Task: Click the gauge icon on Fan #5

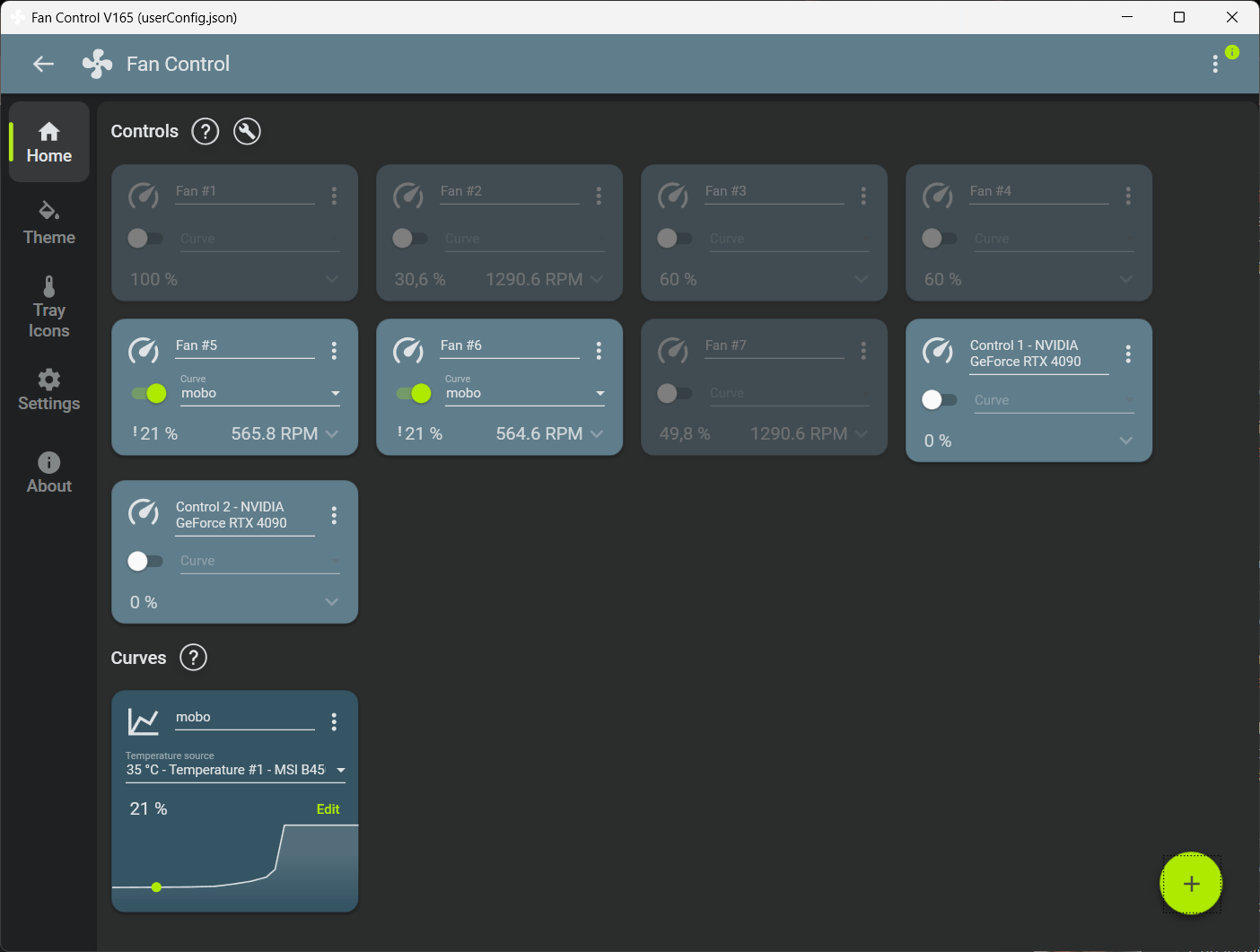Action: pos(144,349)
